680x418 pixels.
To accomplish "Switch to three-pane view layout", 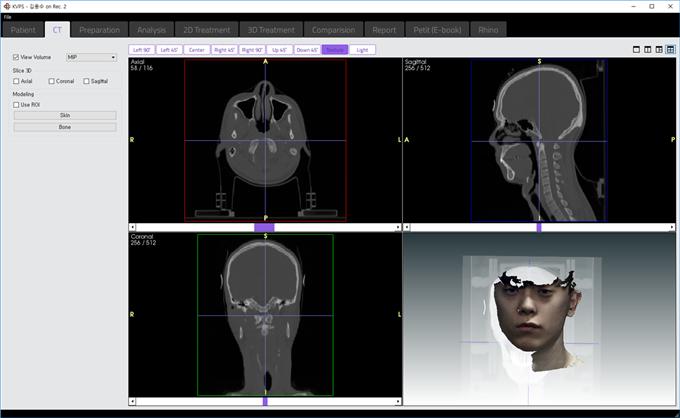I will [x=659, y=50].
